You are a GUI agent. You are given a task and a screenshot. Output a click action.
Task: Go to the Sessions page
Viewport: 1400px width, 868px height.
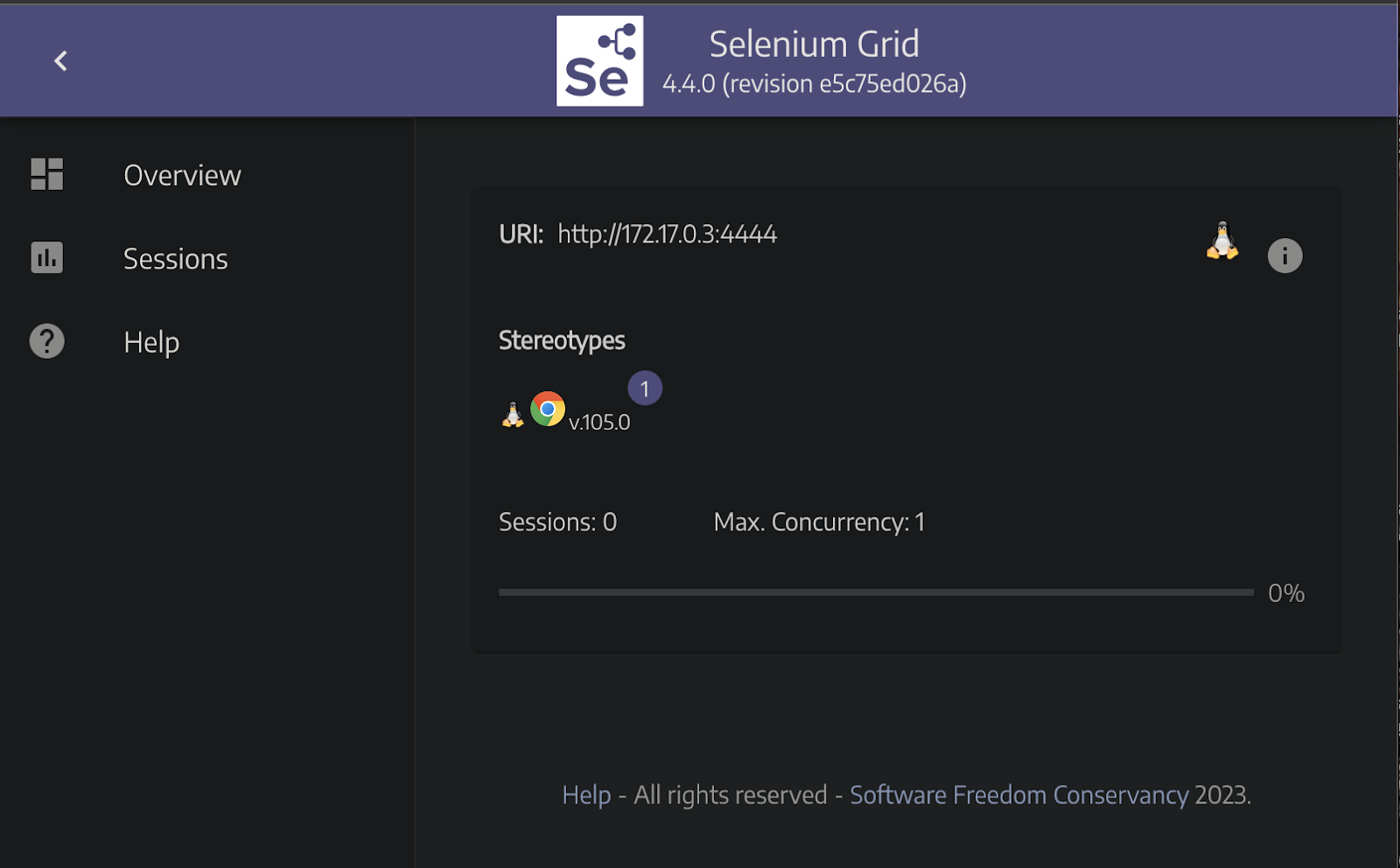[175, 259]
